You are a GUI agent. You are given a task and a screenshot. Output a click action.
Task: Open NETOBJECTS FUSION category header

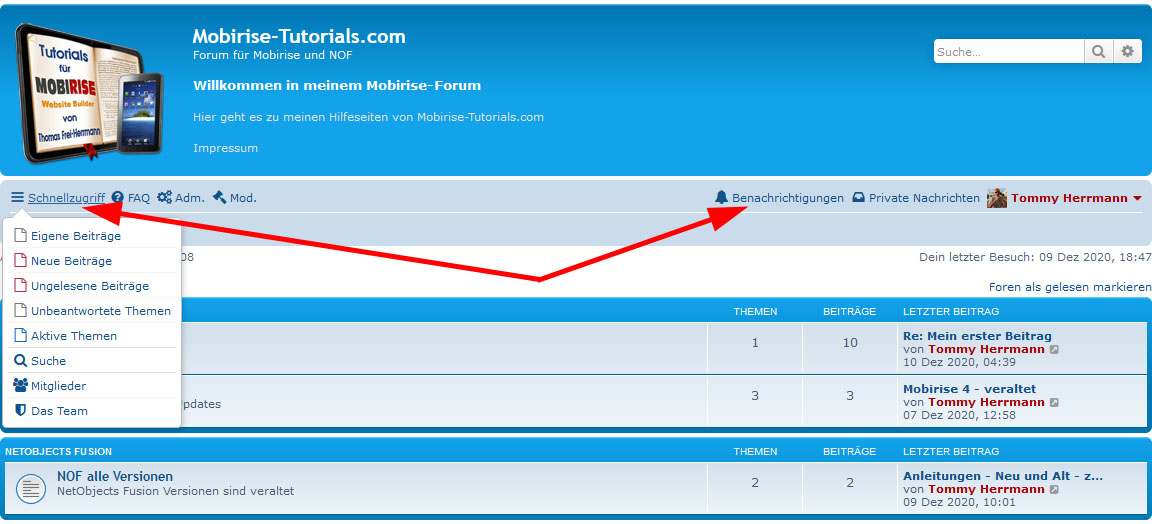point(59,451)
